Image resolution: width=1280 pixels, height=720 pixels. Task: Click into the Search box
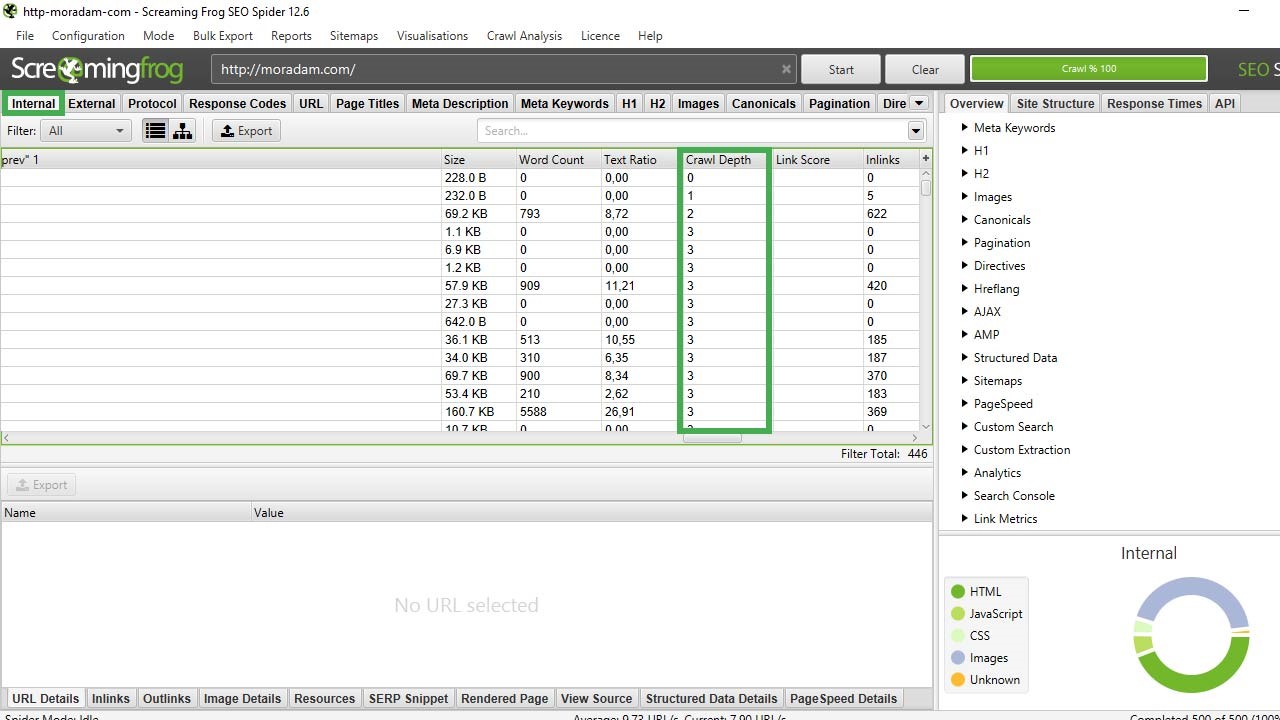tap(692, 131)
